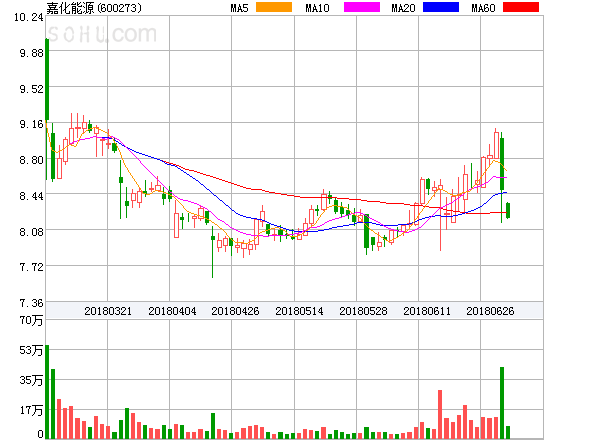Click the tallest green volume bar near 20180626
The width and height of the screenshot is (600, 440).
(501, 402)
